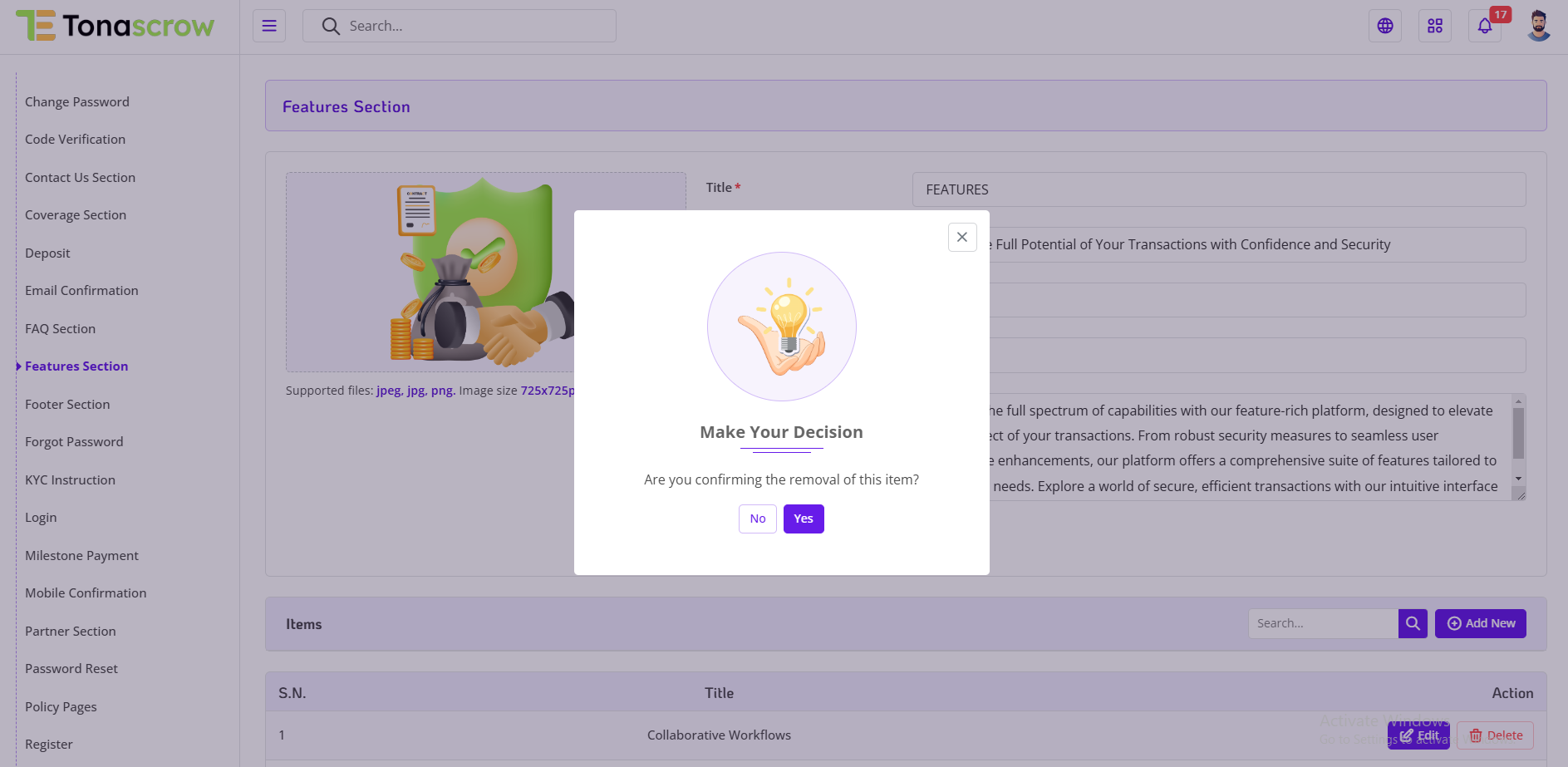Click the description textarea scrollbar down arrow
The width and height of the screenshot is (1568, 767).
[1518, 479]
